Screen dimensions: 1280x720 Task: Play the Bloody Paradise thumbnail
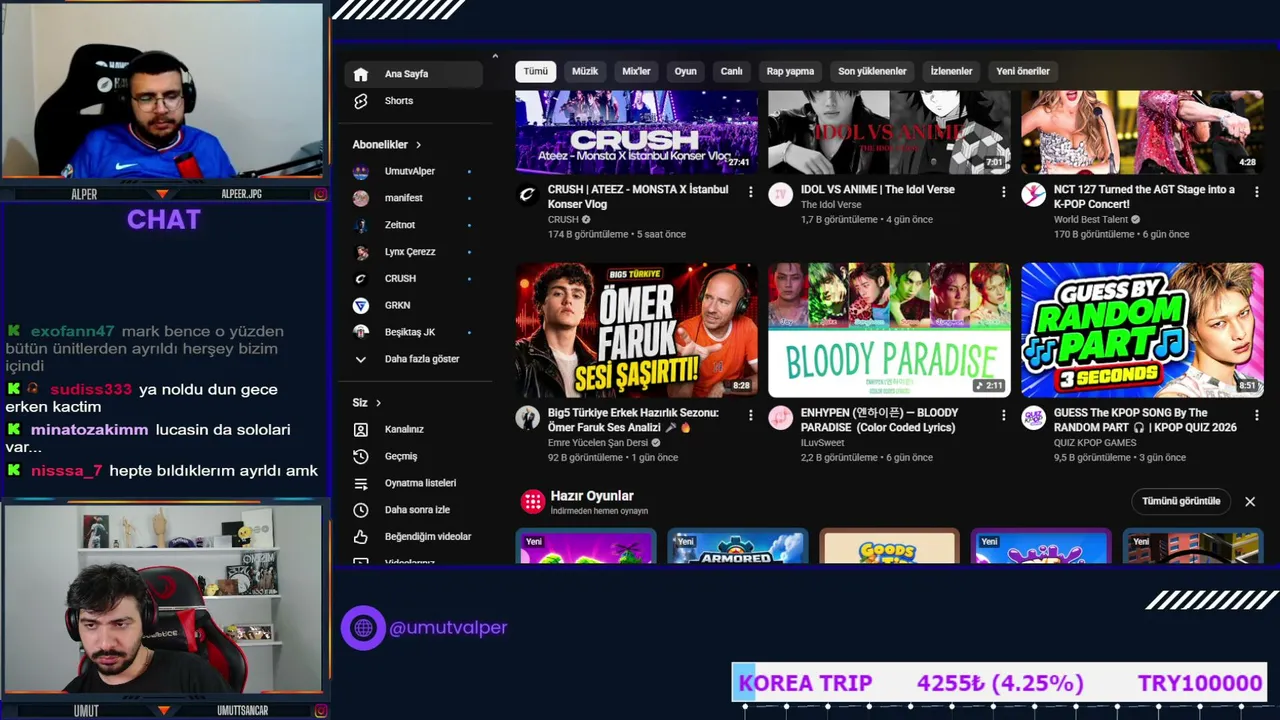click(889, 330)
